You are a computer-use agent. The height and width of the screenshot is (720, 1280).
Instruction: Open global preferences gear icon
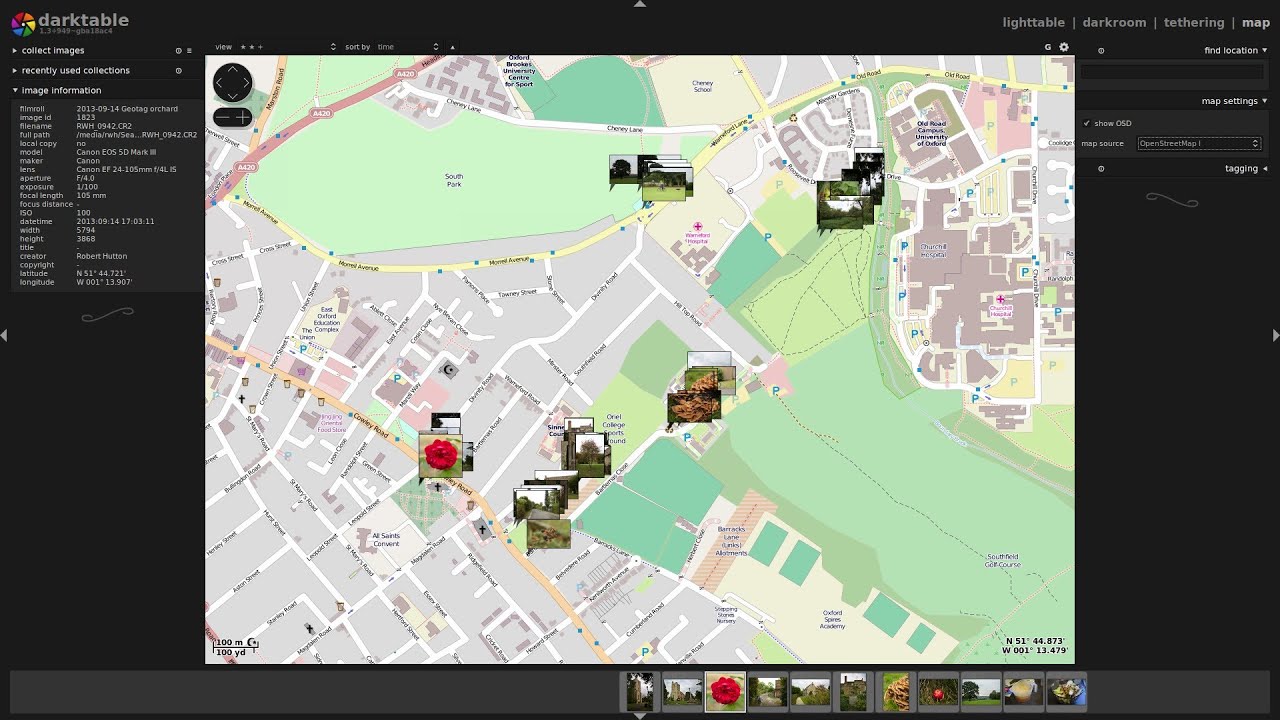(x=1064, y=47)
